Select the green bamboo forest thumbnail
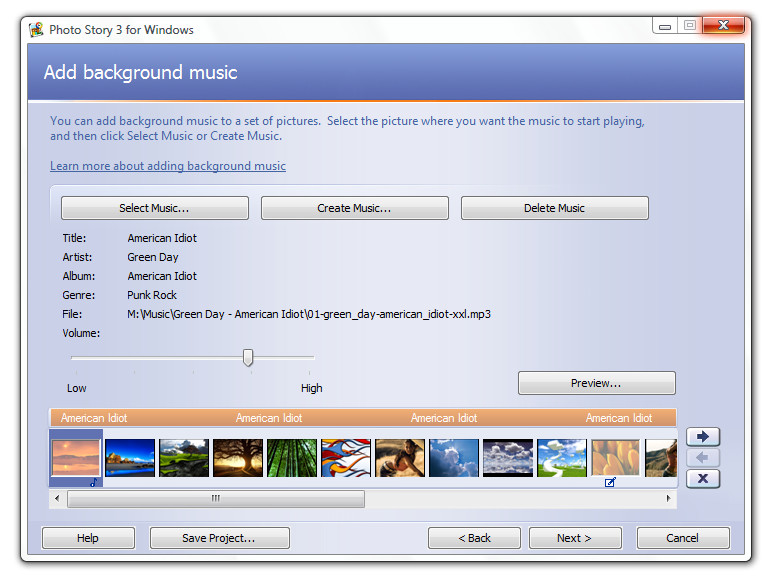Image resolution: width=768 pixels, height=580 pixels. click(x=292, y=458)
